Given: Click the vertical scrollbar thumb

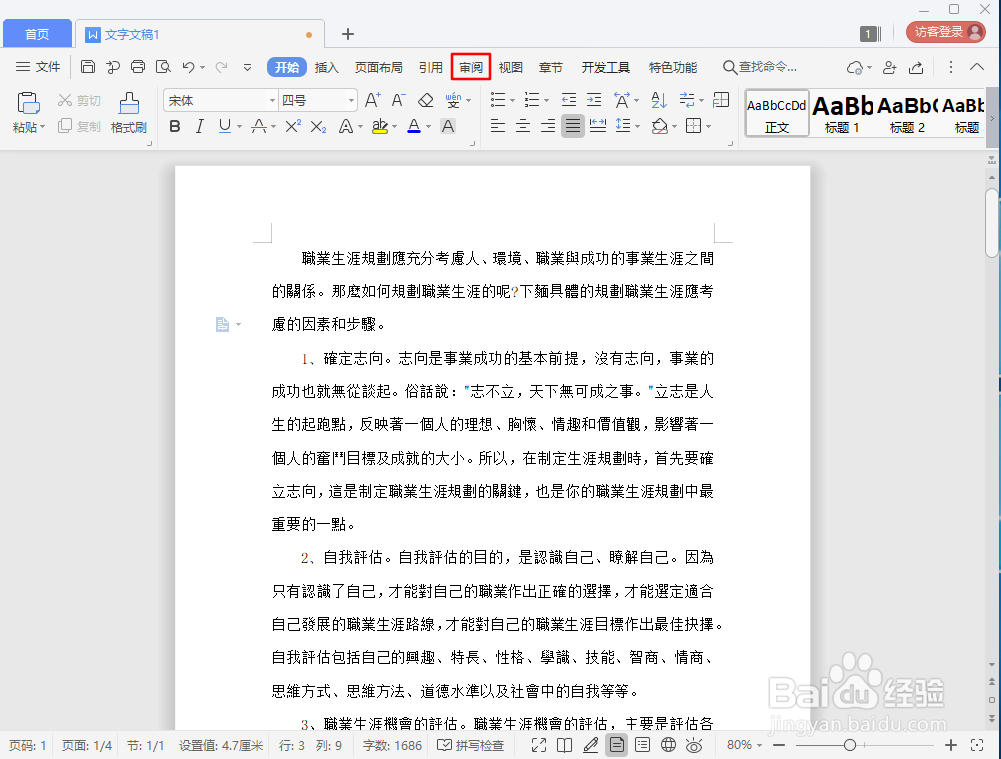Looking at the screenshot, I should [991, 223].
